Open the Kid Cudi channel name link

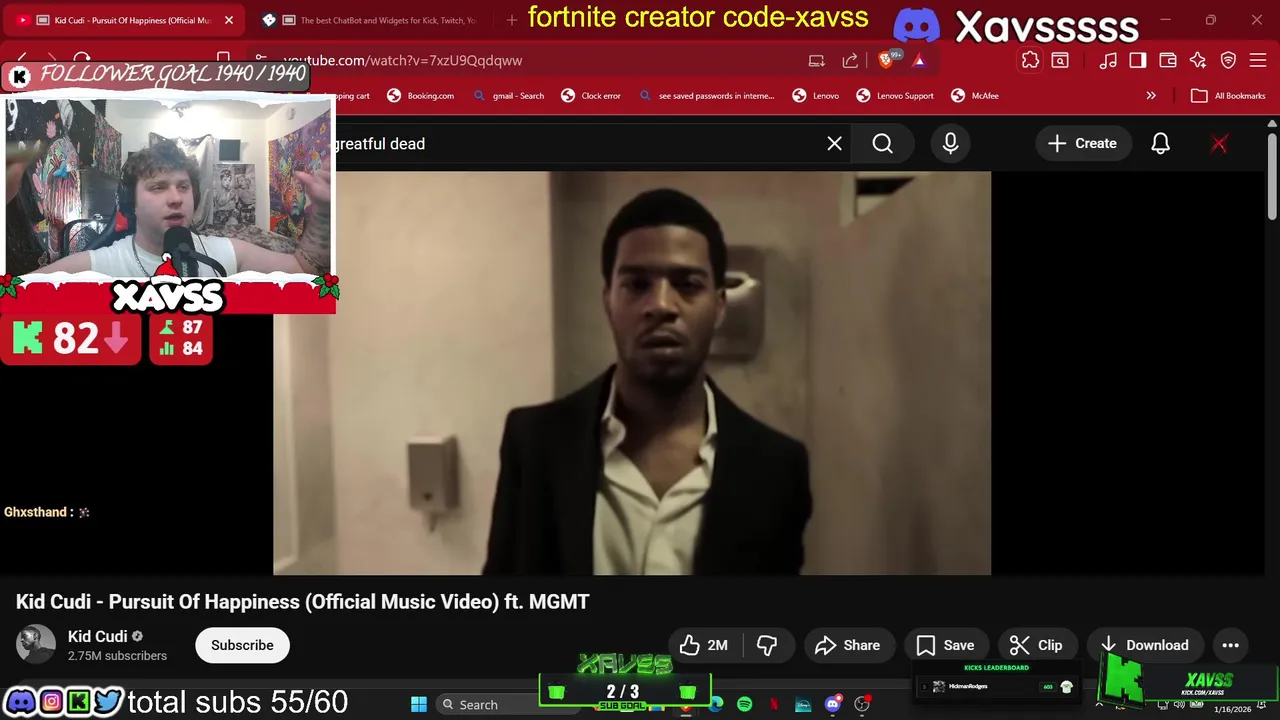(x=98, y=636)
